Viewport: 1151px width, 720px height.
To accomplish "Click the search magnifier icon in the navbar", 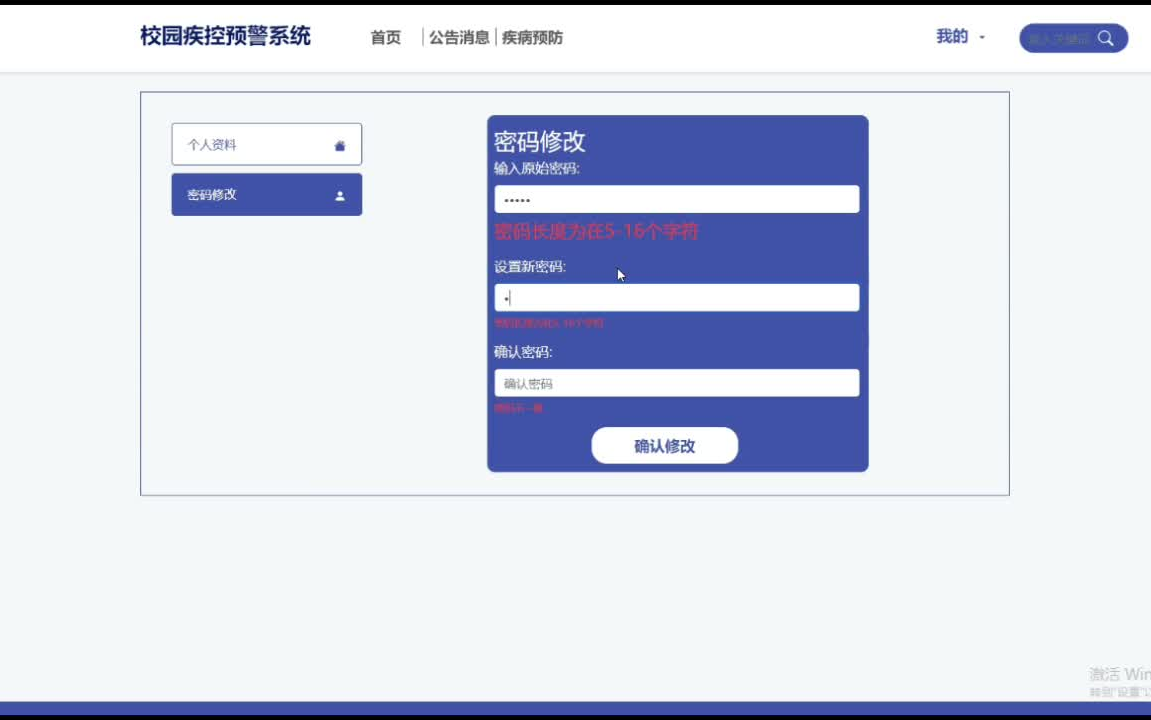I will click(1105, 38).
